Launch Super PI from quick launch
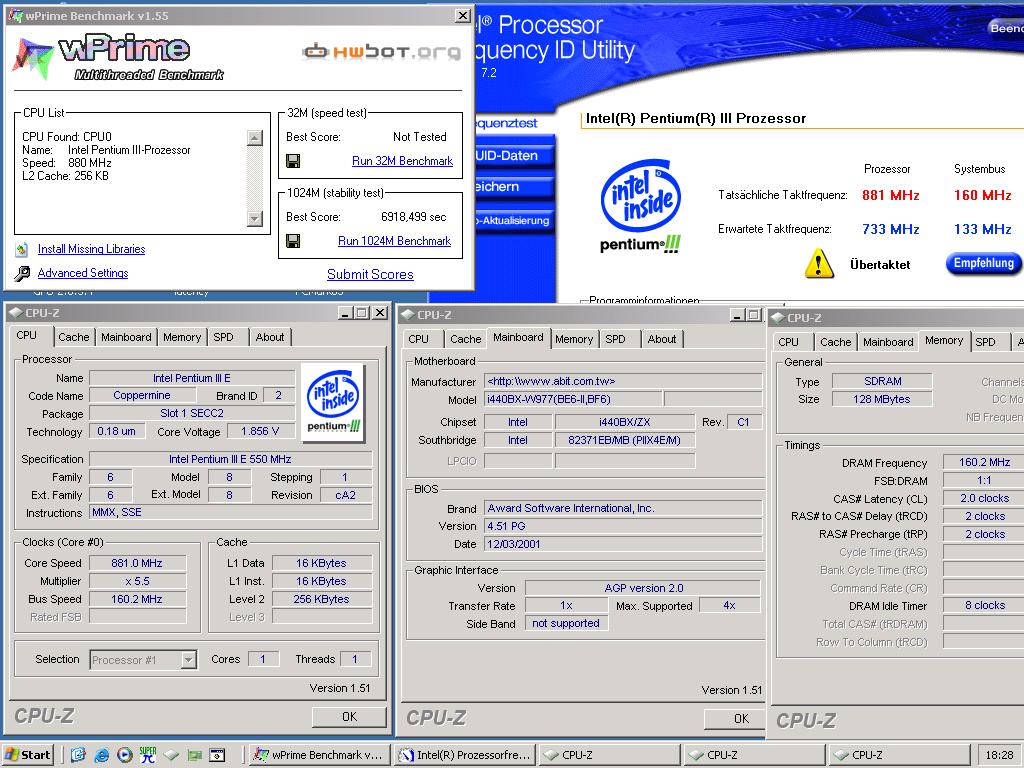 point(148,755)
